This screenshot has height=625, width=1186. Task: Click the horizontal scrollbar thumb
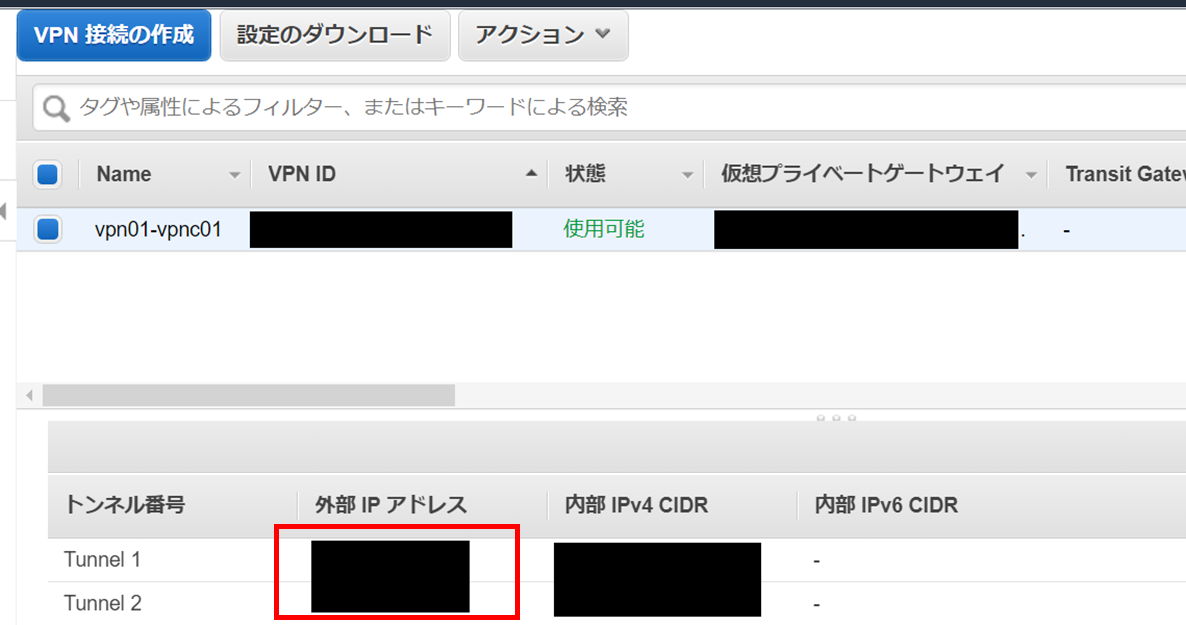click(248, 396)
